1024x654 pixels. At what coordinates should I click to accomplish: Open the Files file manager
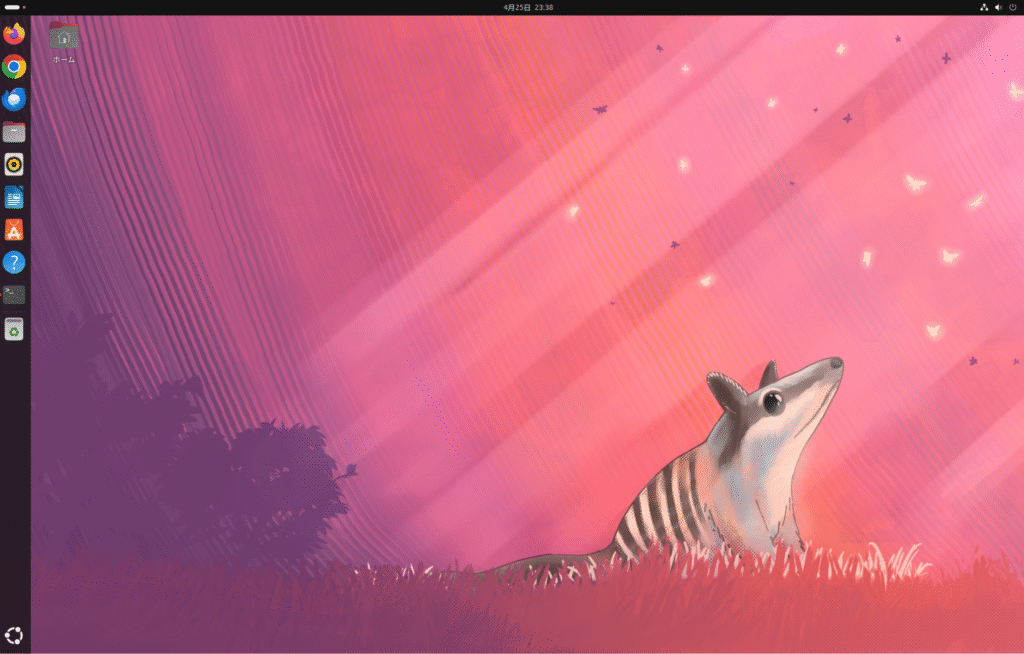[14, 132]
